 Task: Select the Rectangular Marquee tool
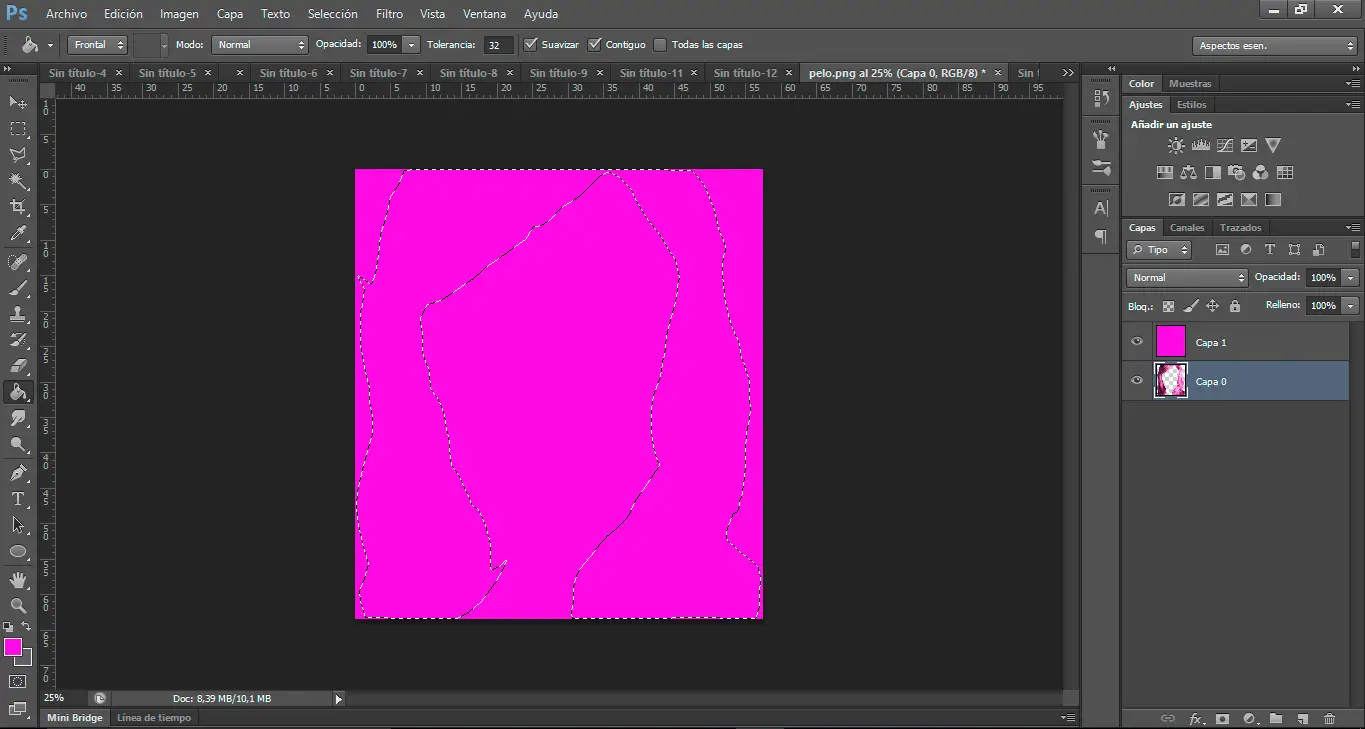(18, 129)
